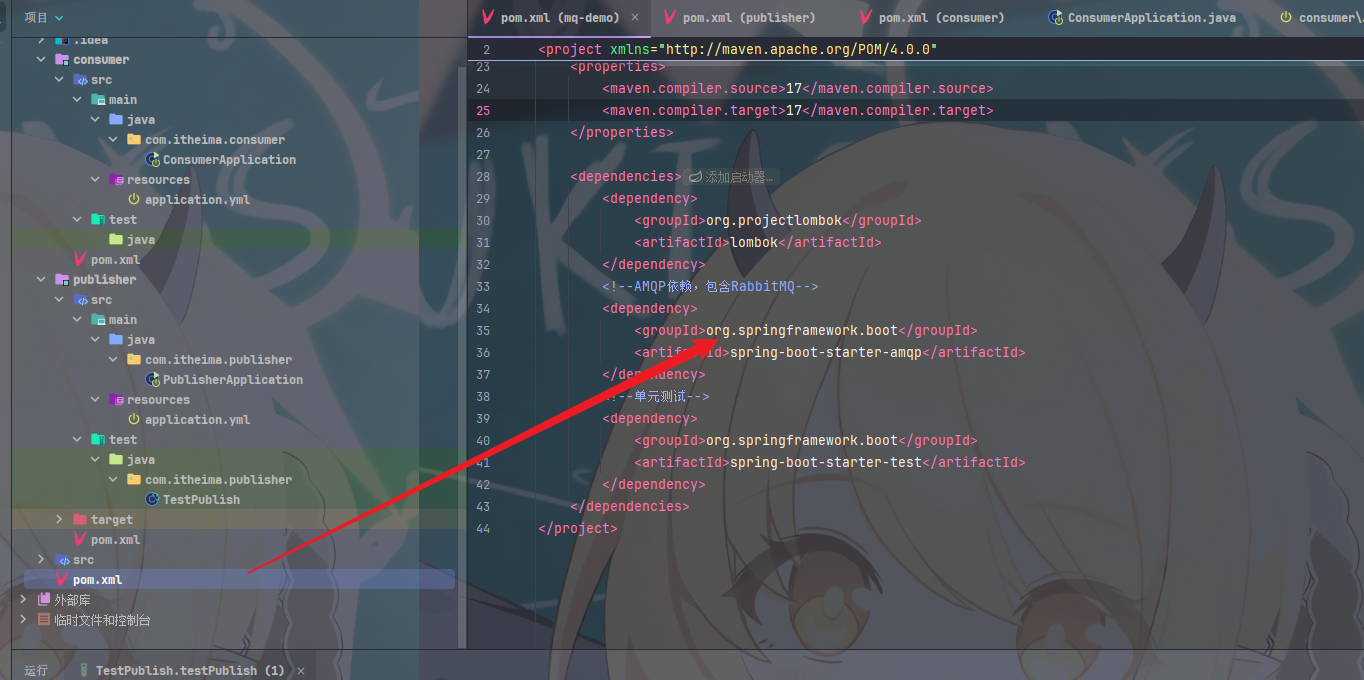Viewport: 1364px width, 680px height.
Task: Click the spring-boot-starter-amqp artifactId text
Action: (825, 353)
